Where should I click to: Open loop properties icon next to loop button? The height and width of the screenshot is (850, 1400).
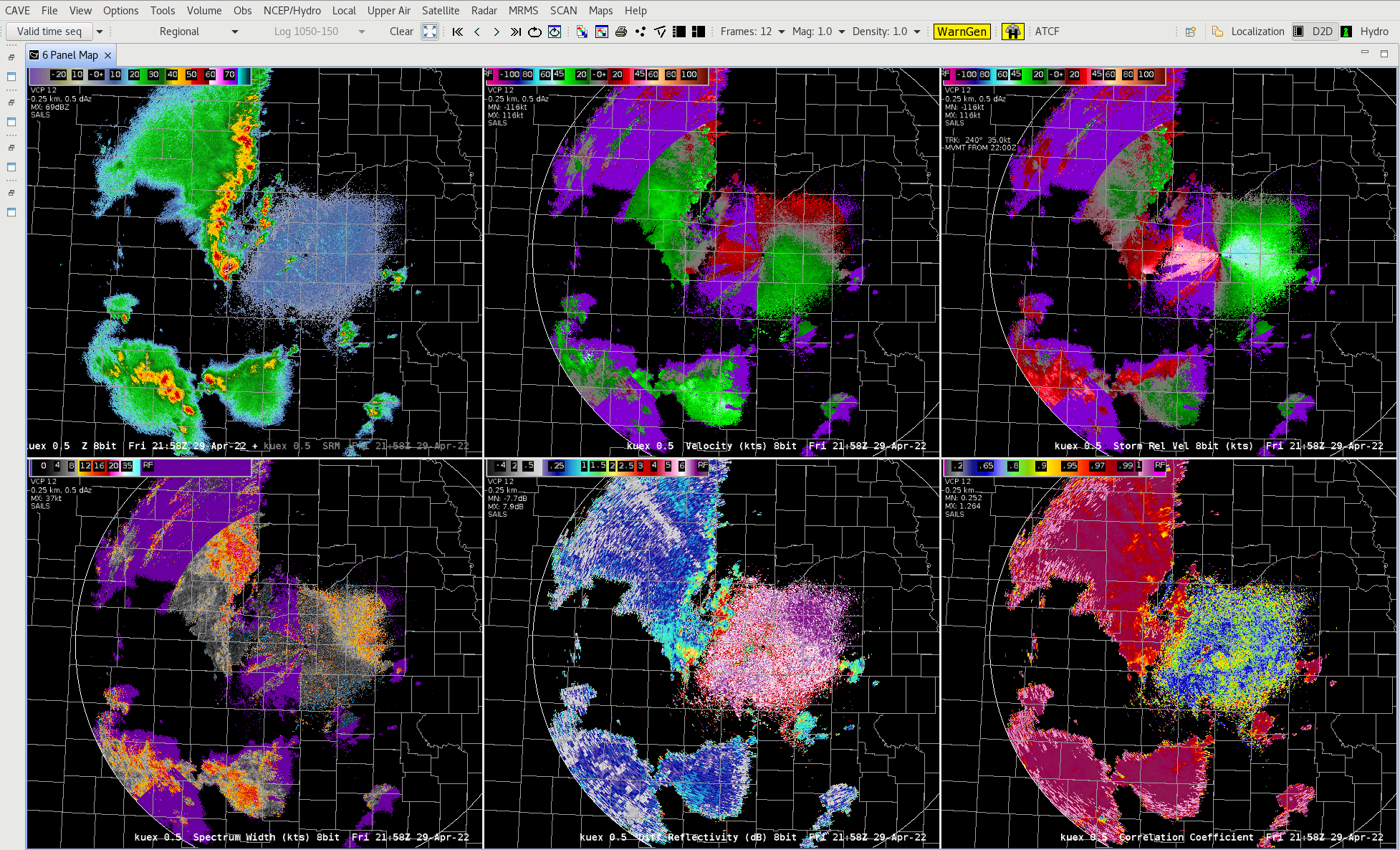coord(555,32)
